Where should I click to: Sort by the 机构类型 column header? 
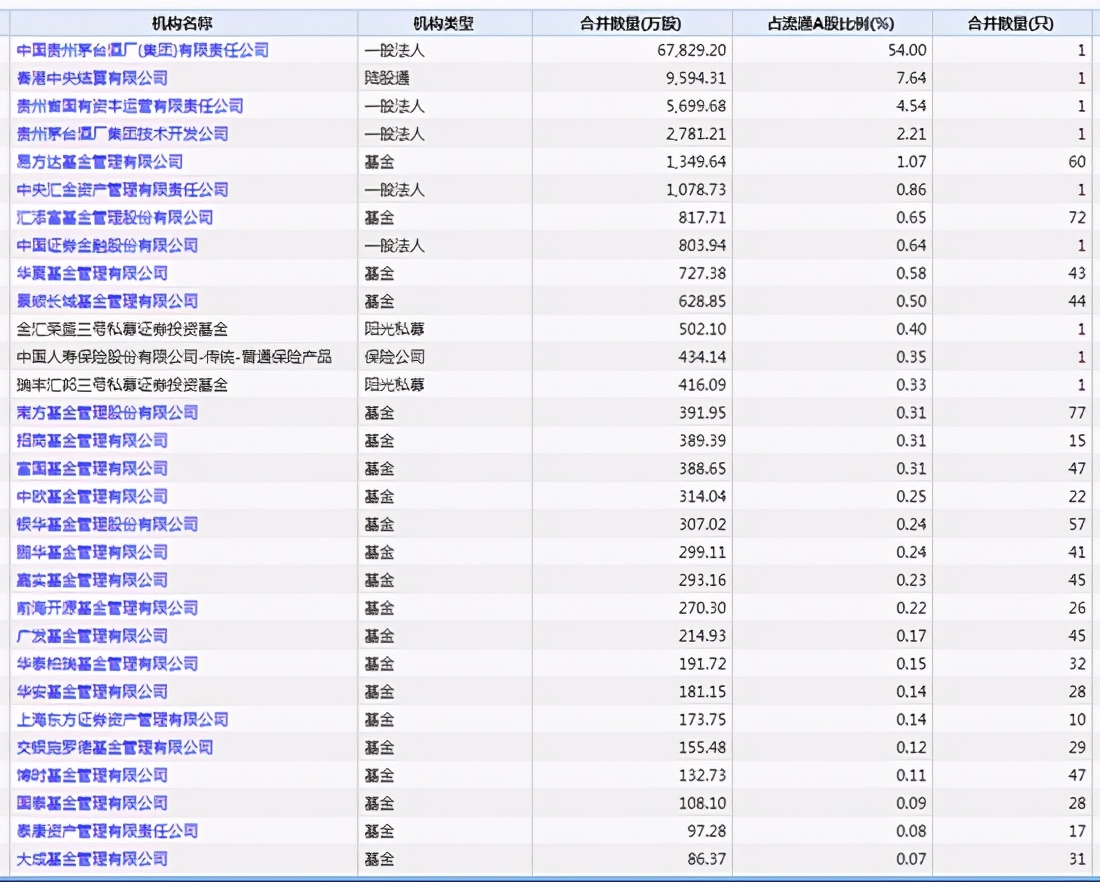click(x=444, y=24)
